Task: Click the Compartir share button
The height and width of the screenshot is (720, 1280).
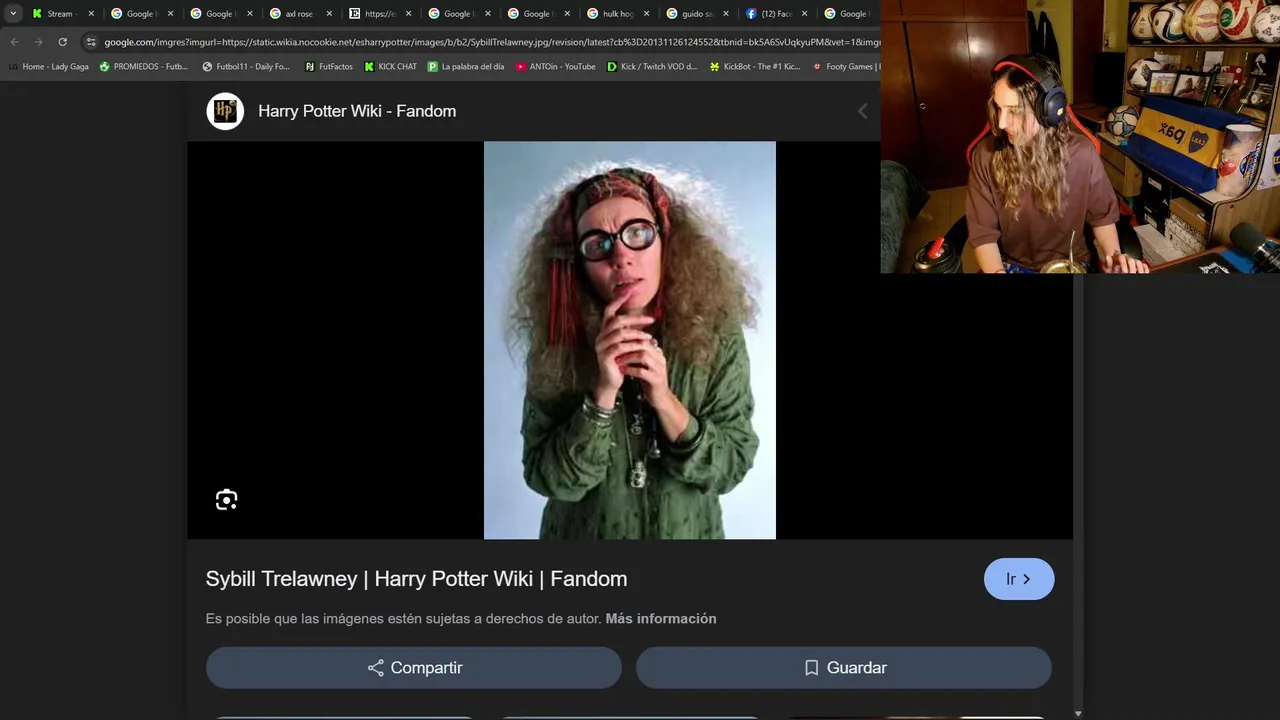Action: 414,668
